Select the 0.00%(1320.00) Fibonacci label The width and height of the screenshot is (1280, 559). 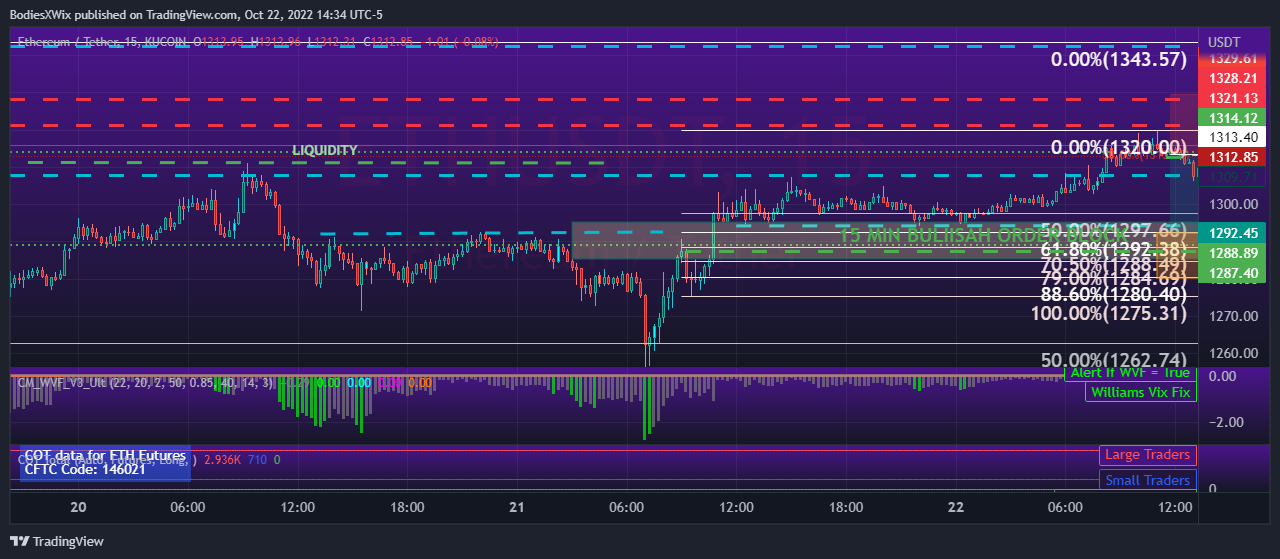(1118, 148)
